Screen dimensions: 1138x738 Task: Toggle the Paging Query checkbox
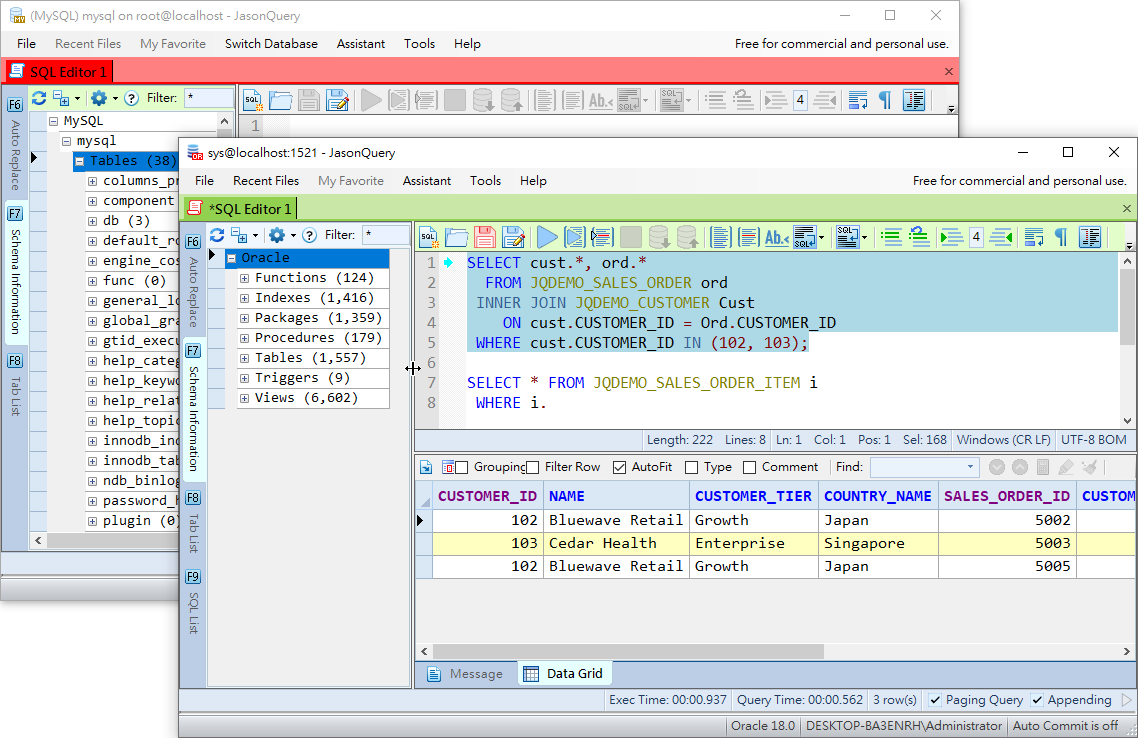[936, 700]
